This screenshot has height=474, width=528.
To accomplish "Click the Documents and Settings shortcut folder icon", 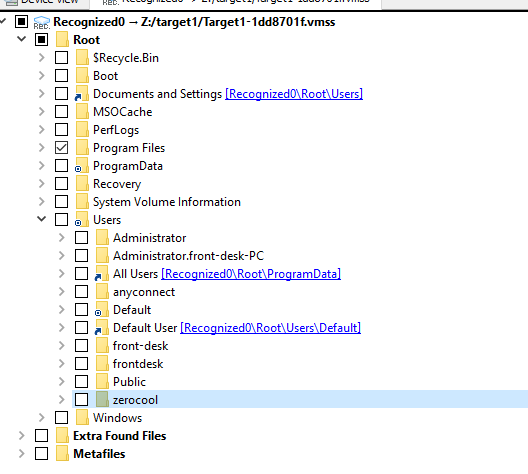I will coord(82,94).
